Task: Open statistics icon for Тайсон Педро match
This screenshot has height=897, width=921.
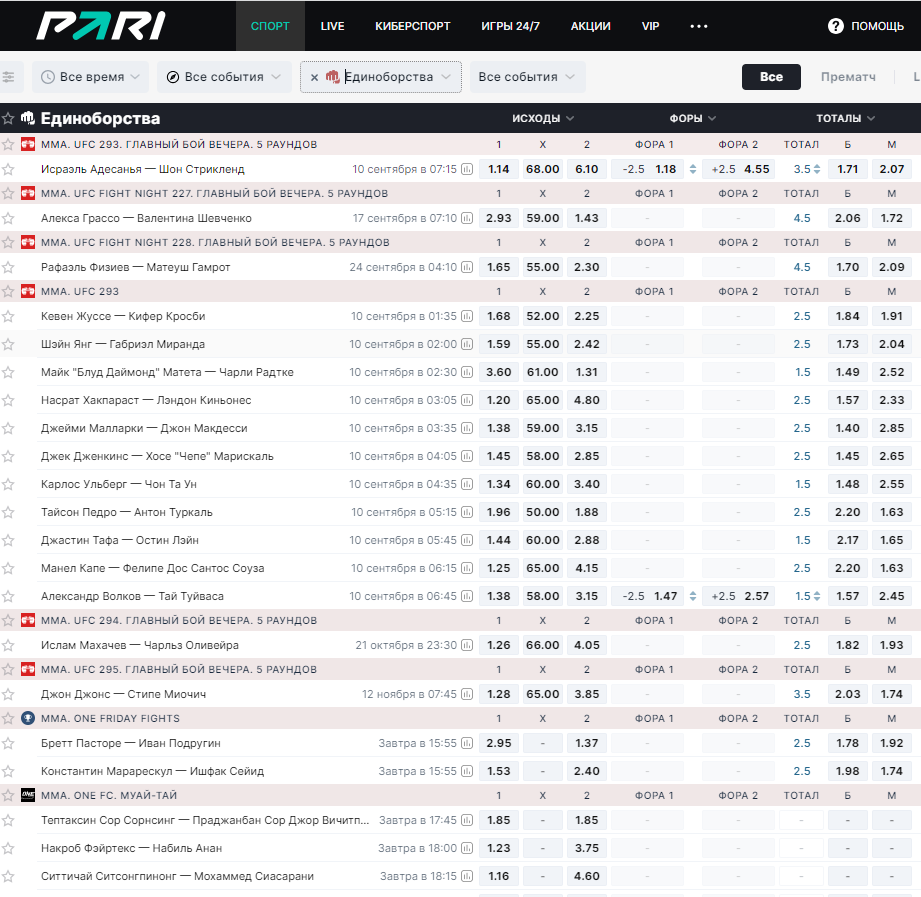Action: (467, 512)
